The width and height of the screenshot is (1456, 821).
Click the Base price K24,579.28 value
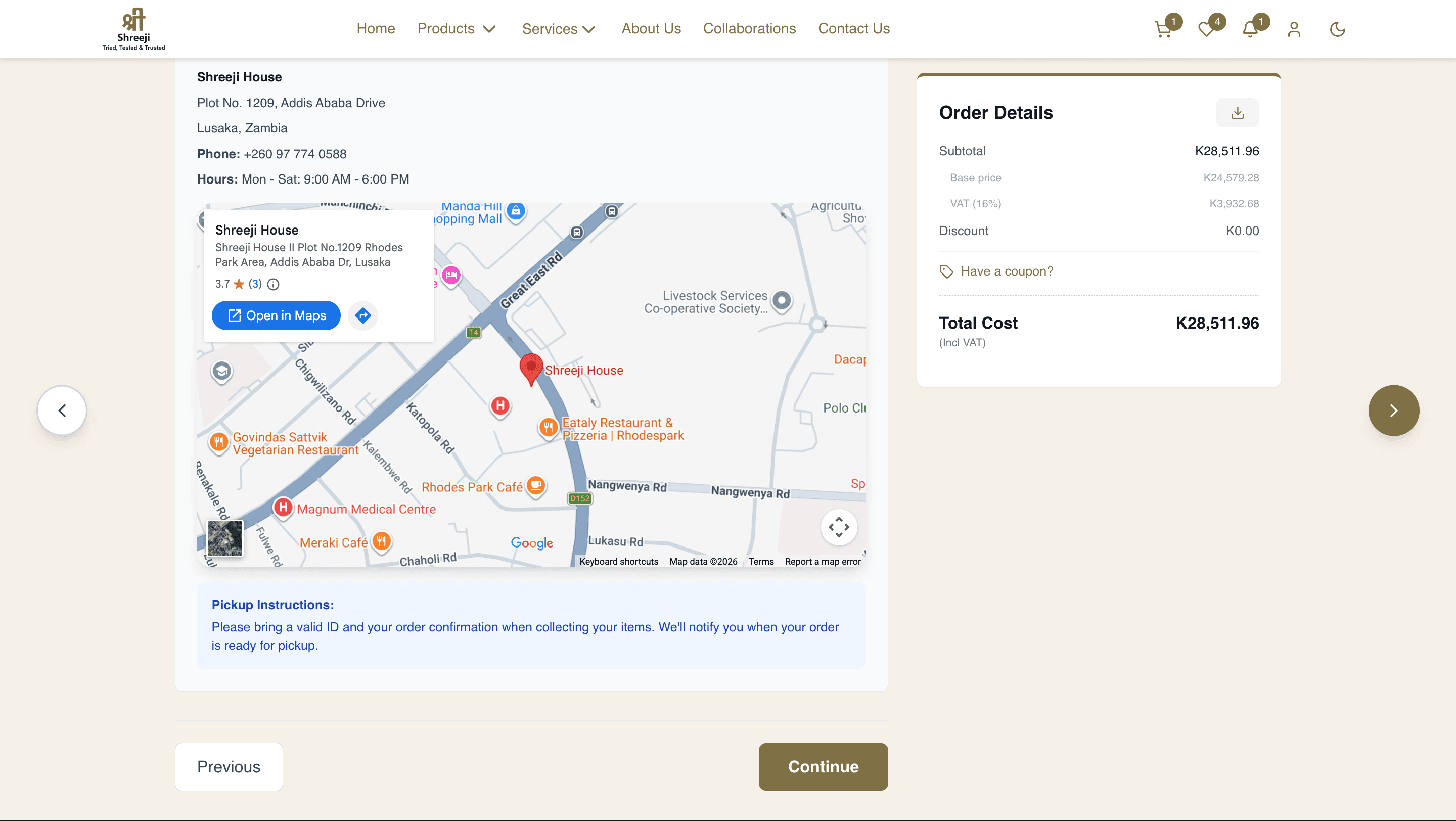pos(1231,178)
